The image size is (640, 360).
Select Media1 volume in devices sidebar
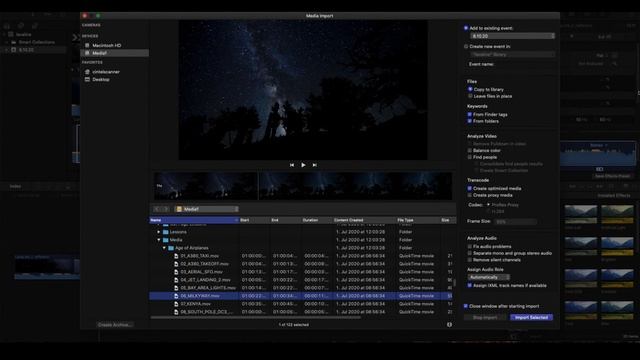tap(115, 53)
